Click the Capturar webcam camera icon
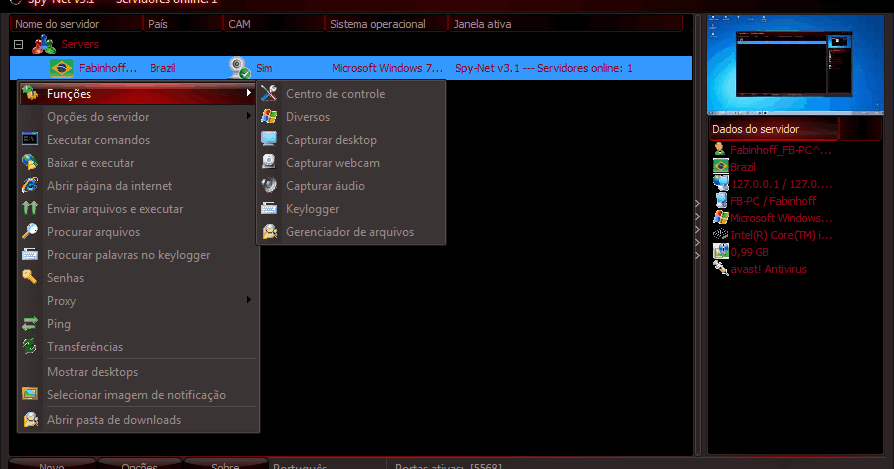 tap(269, 162)
